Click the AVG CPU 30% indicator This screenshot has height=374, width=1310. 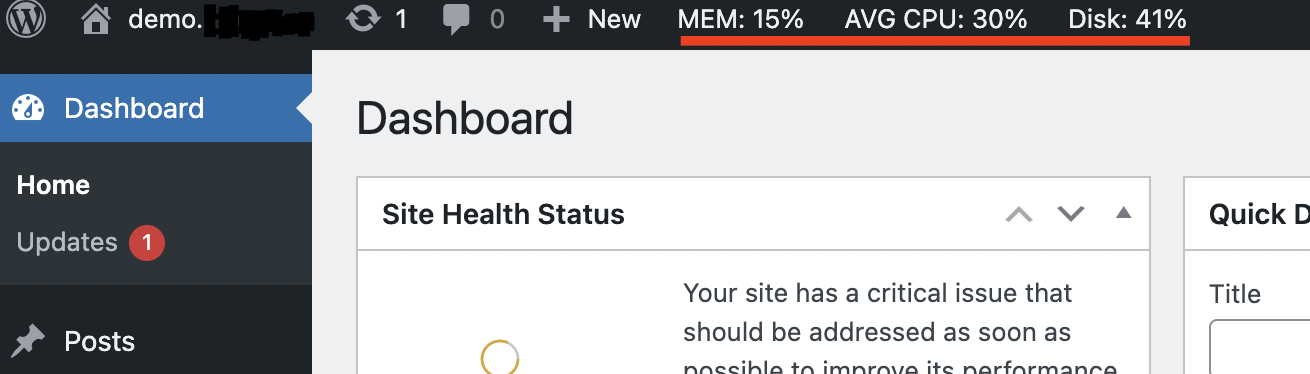tap(936, 19)
